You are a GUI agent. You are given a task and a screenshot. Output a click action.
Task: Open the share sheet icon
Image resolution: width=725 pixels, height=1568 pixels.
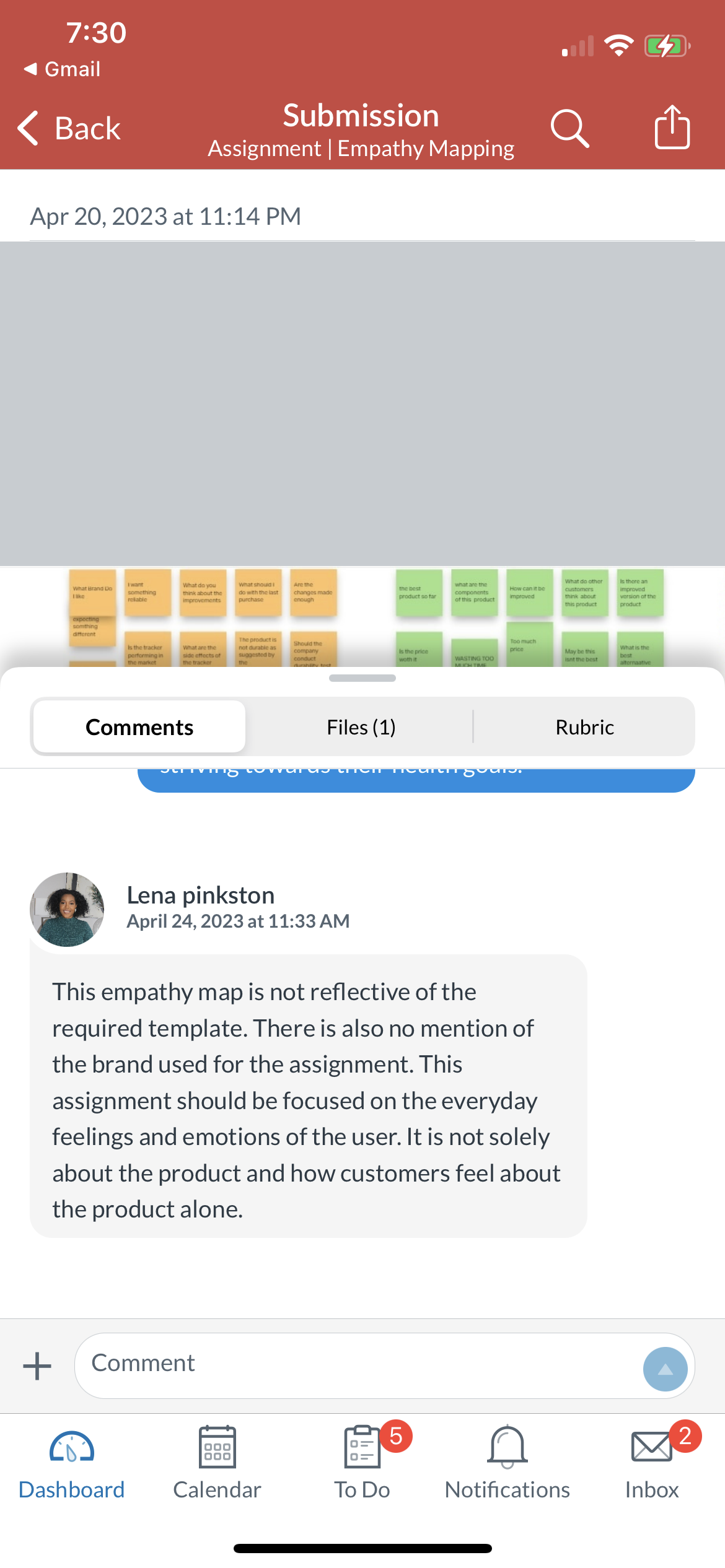click(672, 127)
